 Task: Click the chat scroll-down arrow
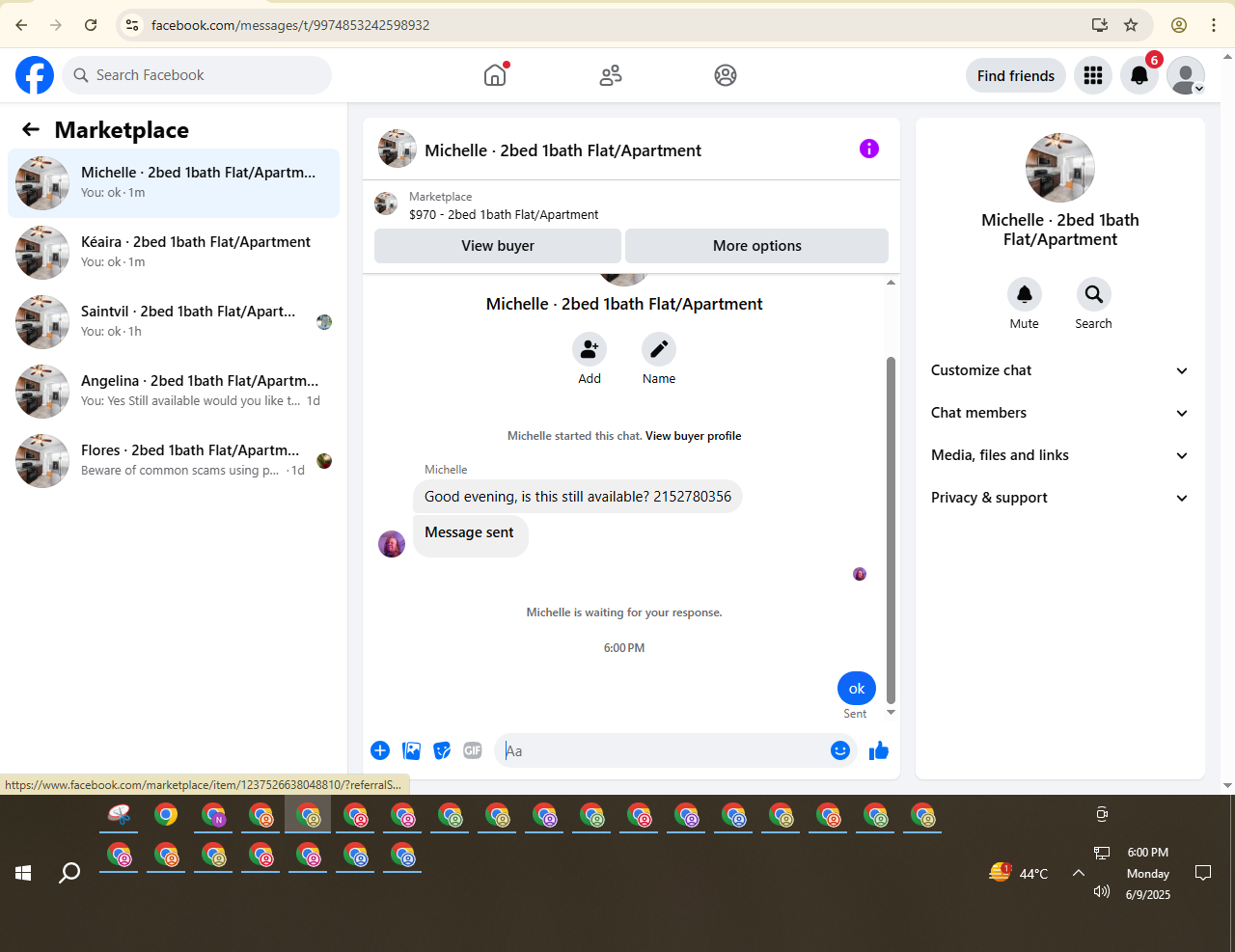pos(891,713)
